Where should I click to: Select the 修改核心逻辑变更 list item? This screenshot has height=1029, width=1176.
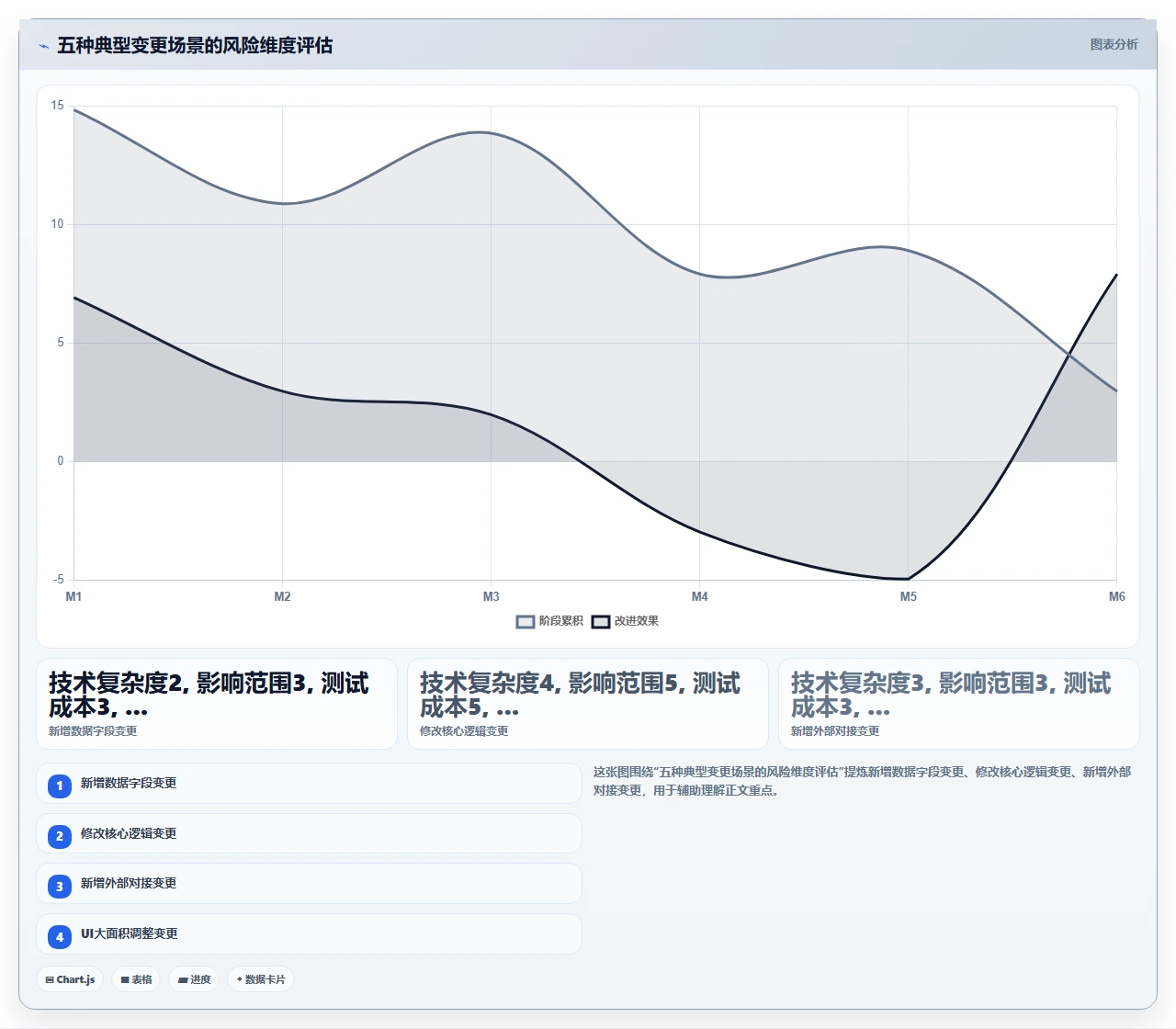309,833
